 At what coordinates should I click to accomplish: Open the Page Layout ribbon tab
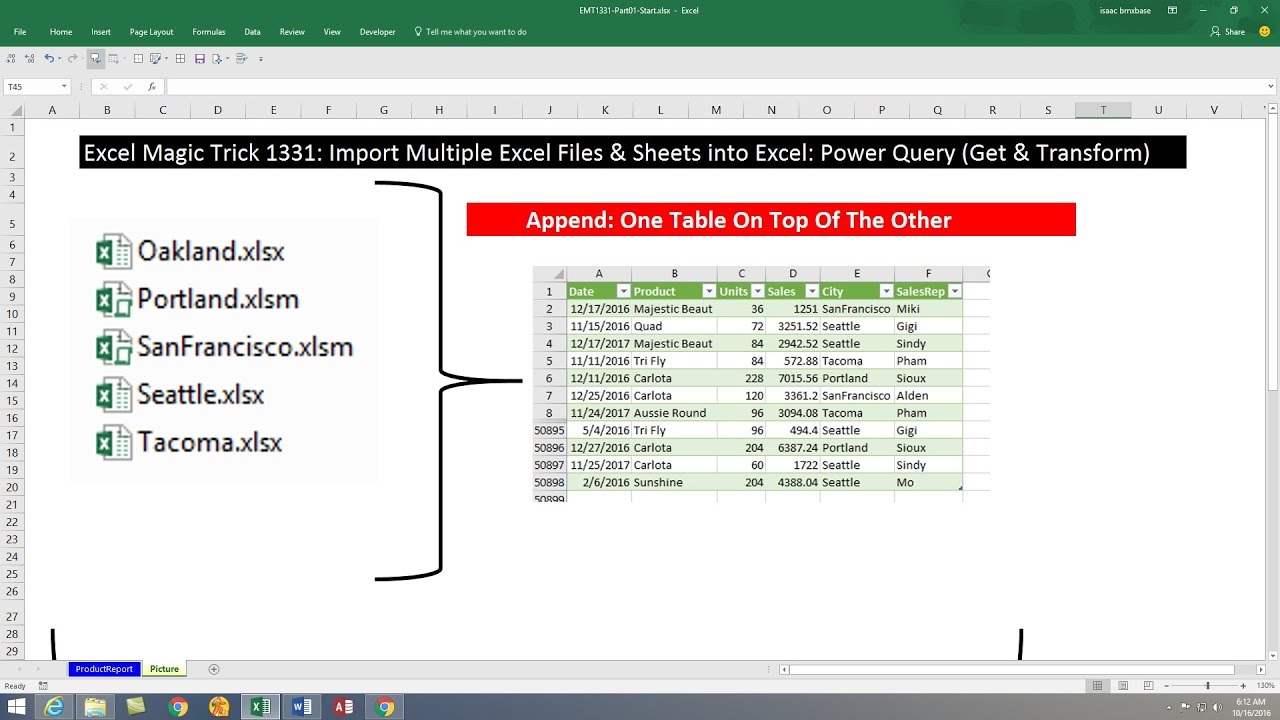click(151, 32)
